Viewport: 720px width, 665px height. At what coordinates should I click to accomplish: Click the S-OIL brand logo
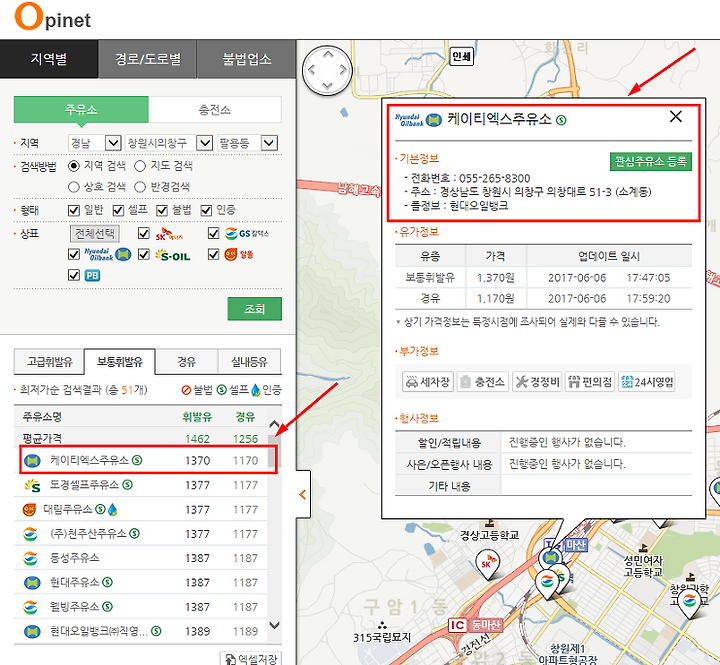point(173,255)
